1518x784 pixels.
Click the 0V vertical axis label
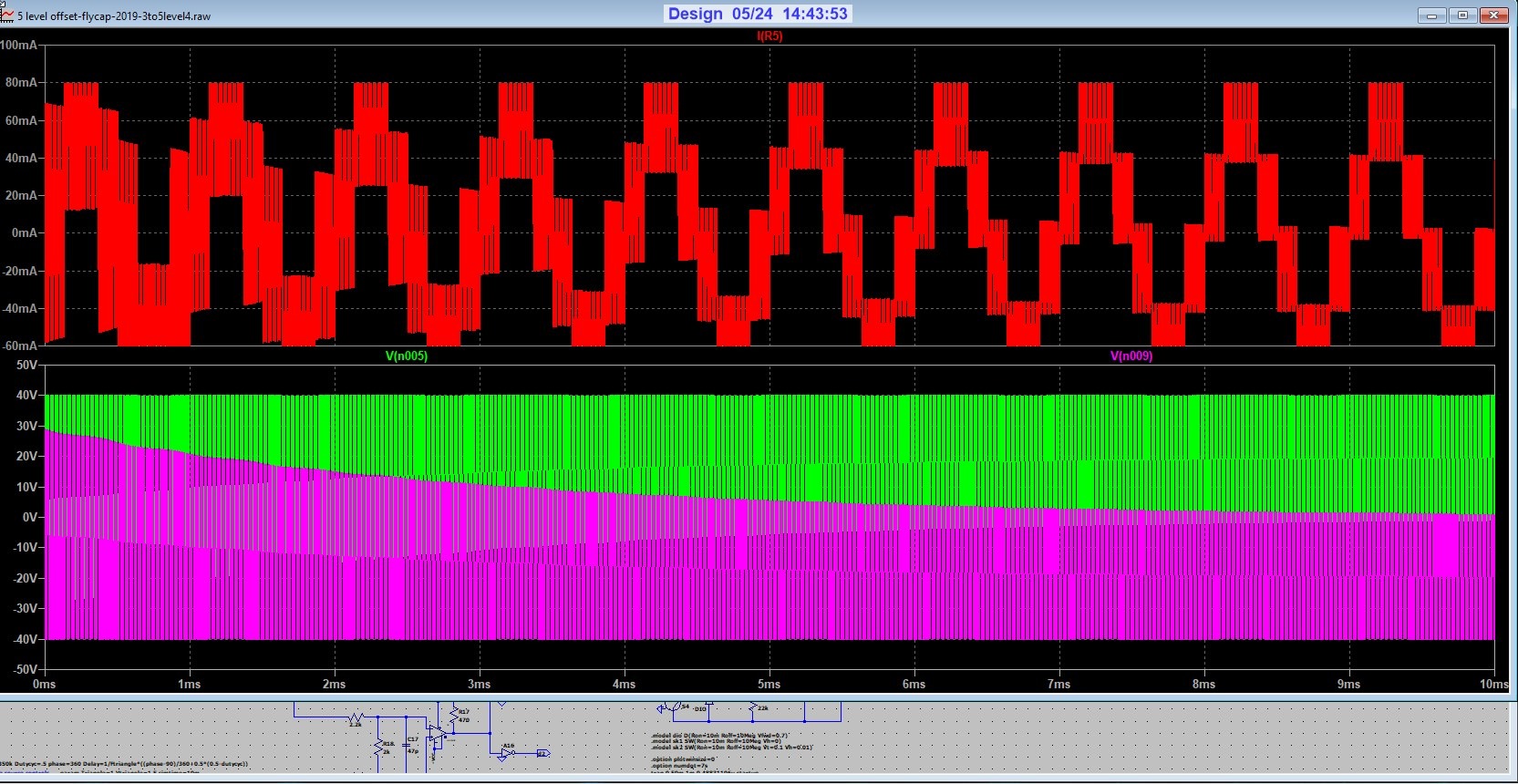click(x=30, y=517)
